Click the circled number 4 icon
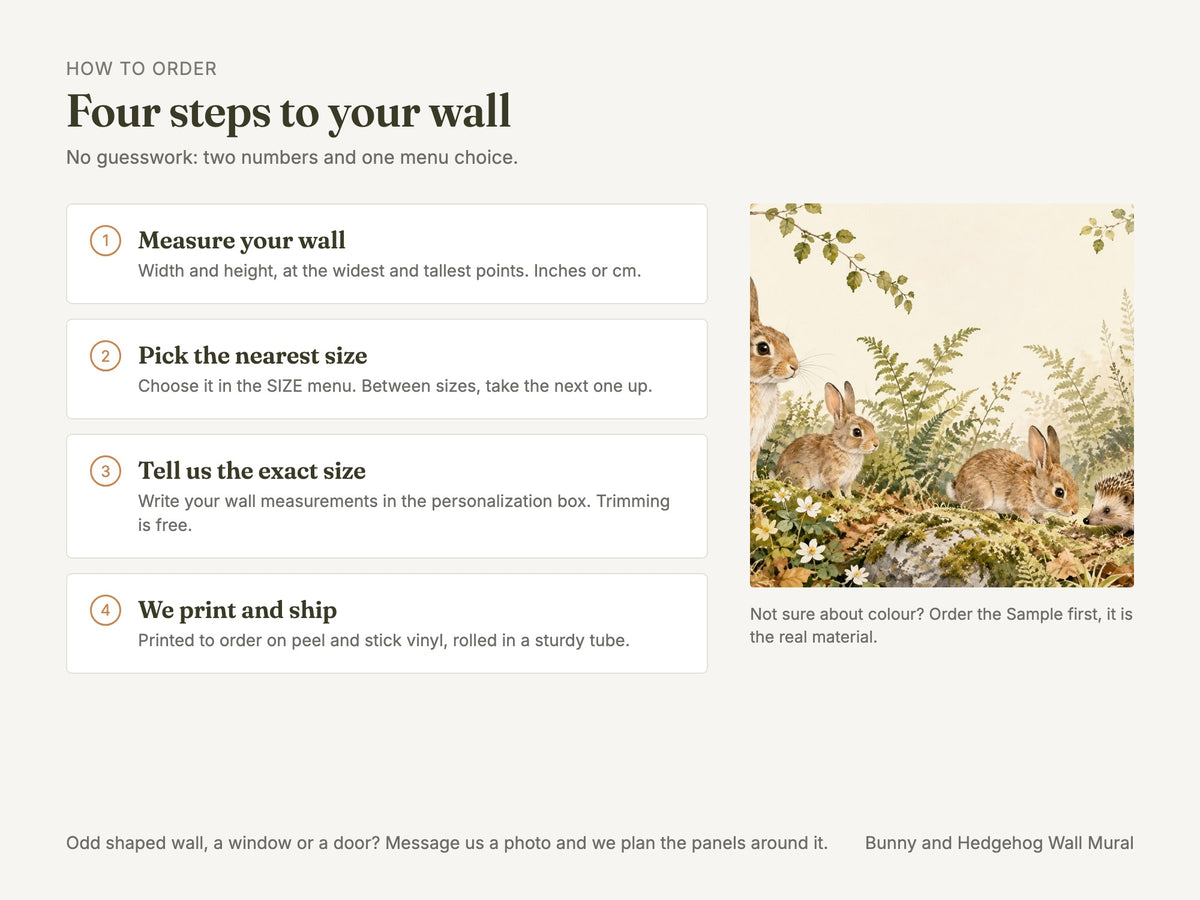Screen dimensions: 1200x900 pyautogui.click(x=105, y=610)
